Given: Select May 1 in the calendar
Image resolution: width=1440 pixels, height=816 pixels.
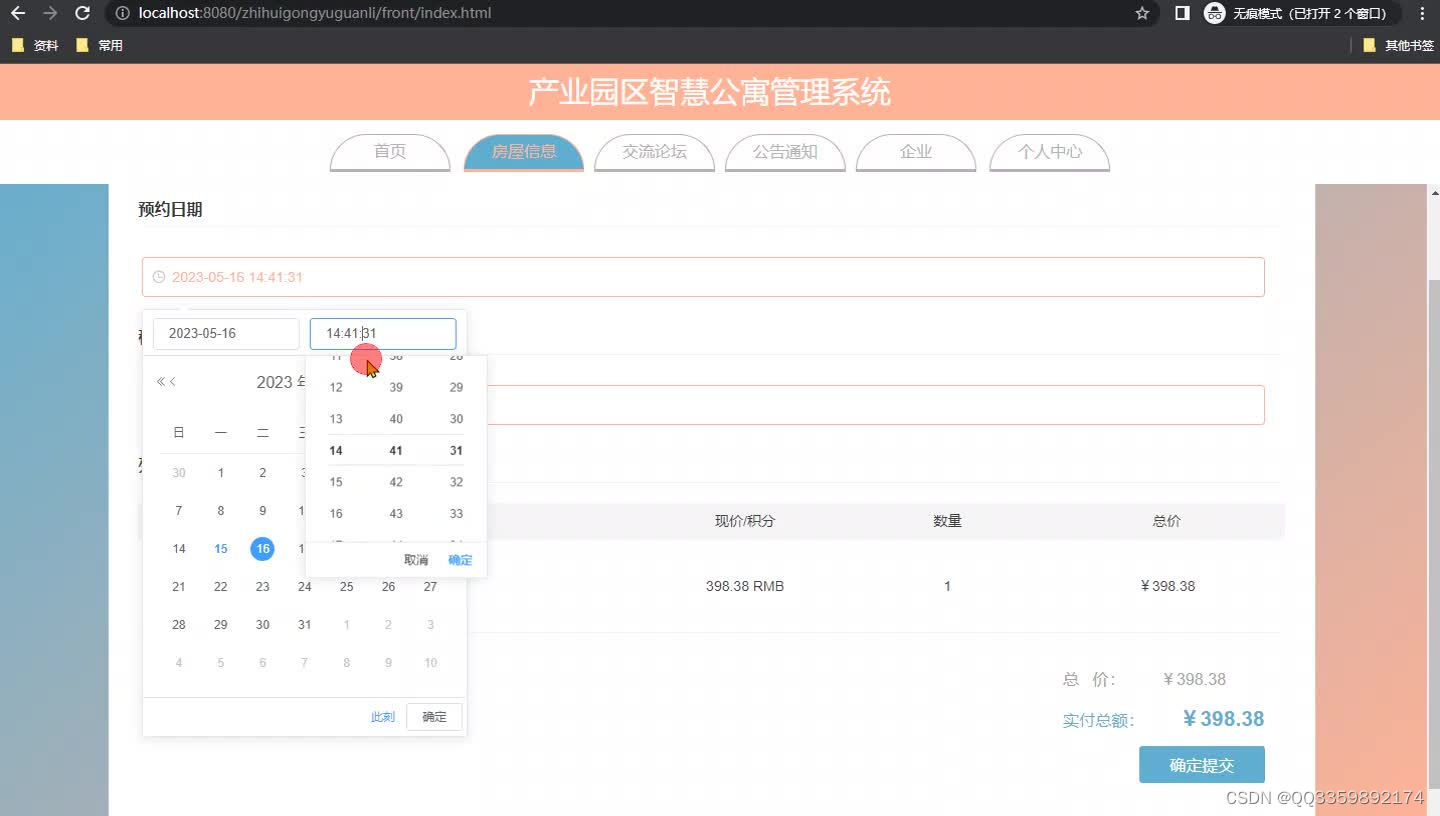Looking at the screenshot, I should 221,473.
